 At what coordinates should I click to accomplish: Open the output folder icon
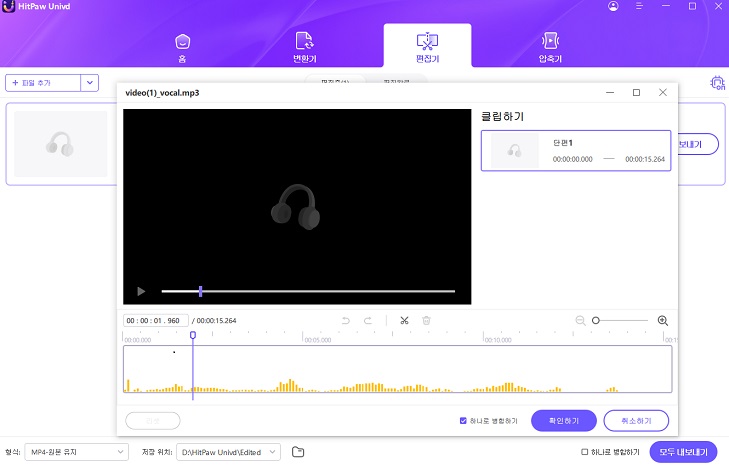pos(298,452)
